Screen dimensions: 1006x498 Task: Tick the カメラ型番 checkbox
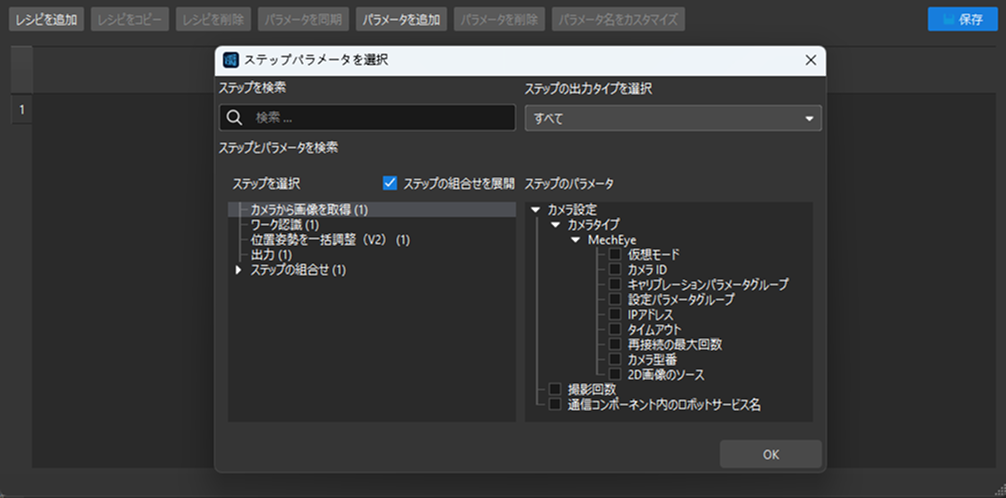pos(615,359)
